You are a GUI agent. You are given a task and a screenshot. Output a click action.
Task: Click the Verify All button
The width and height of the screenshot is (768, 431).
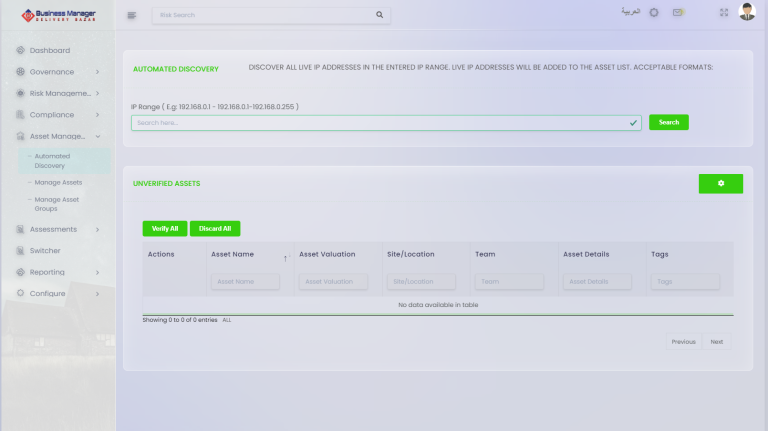[164, 229]
